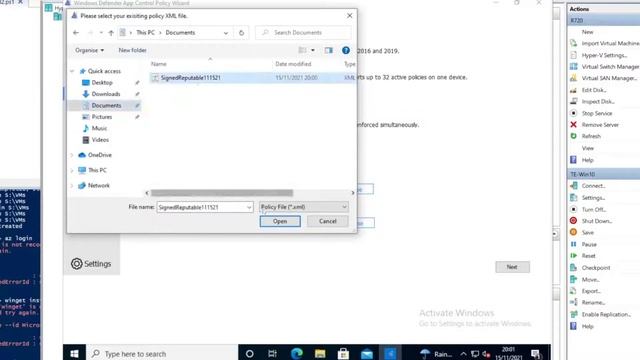Open Microsoft Edge on VM taskbar
The image size is (640, 360).
[296, 353]
